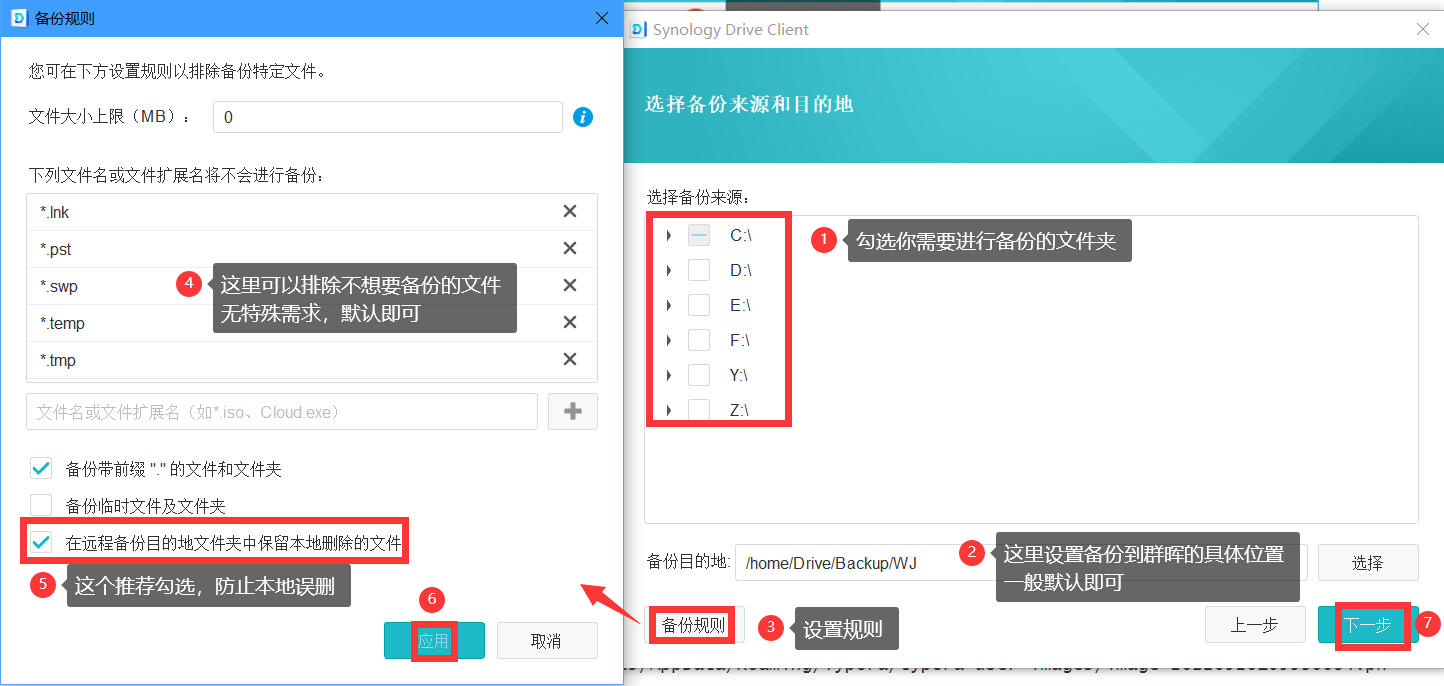Select the *.pst list entry
The height and width of the screenshot is (686, 1444).
tap(312, 248)
